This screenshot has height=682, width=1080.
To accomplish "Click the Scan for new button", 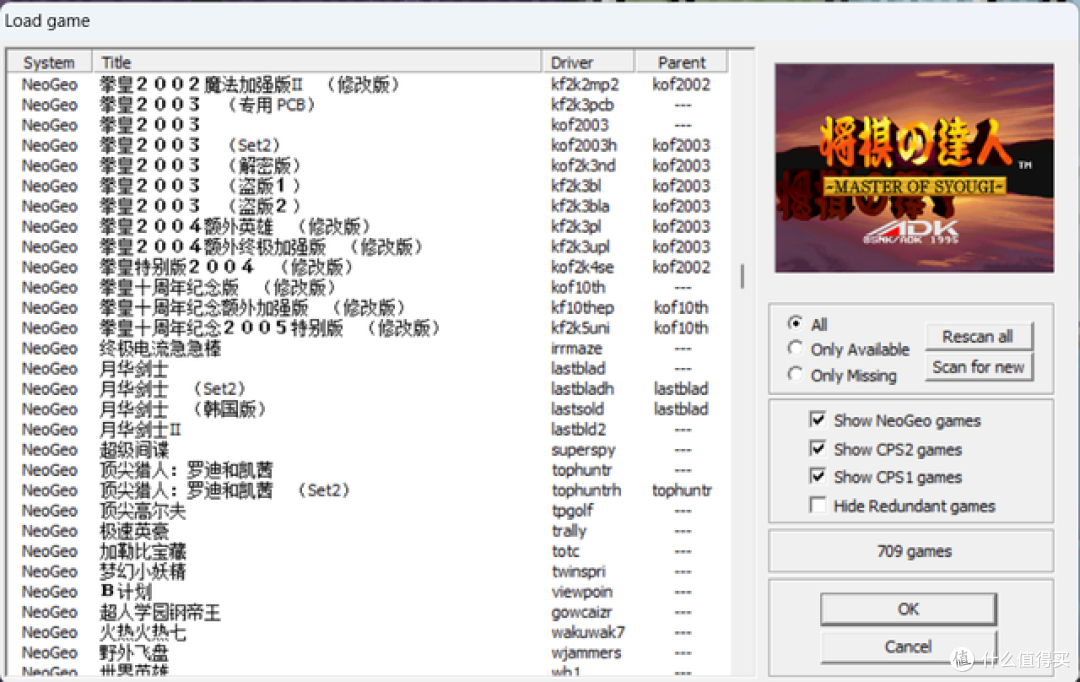I will [978, 367].
